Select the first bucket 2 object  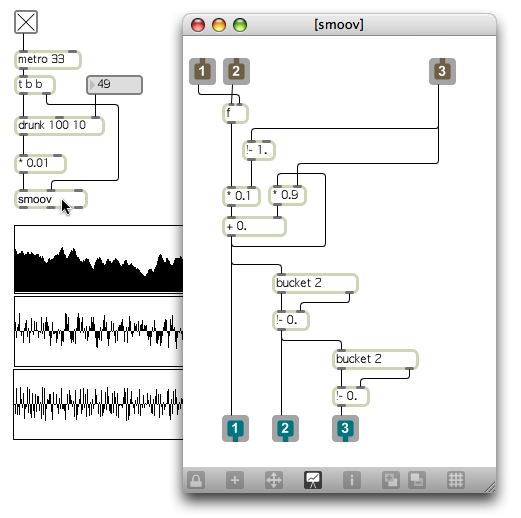[x=315, y=283]
